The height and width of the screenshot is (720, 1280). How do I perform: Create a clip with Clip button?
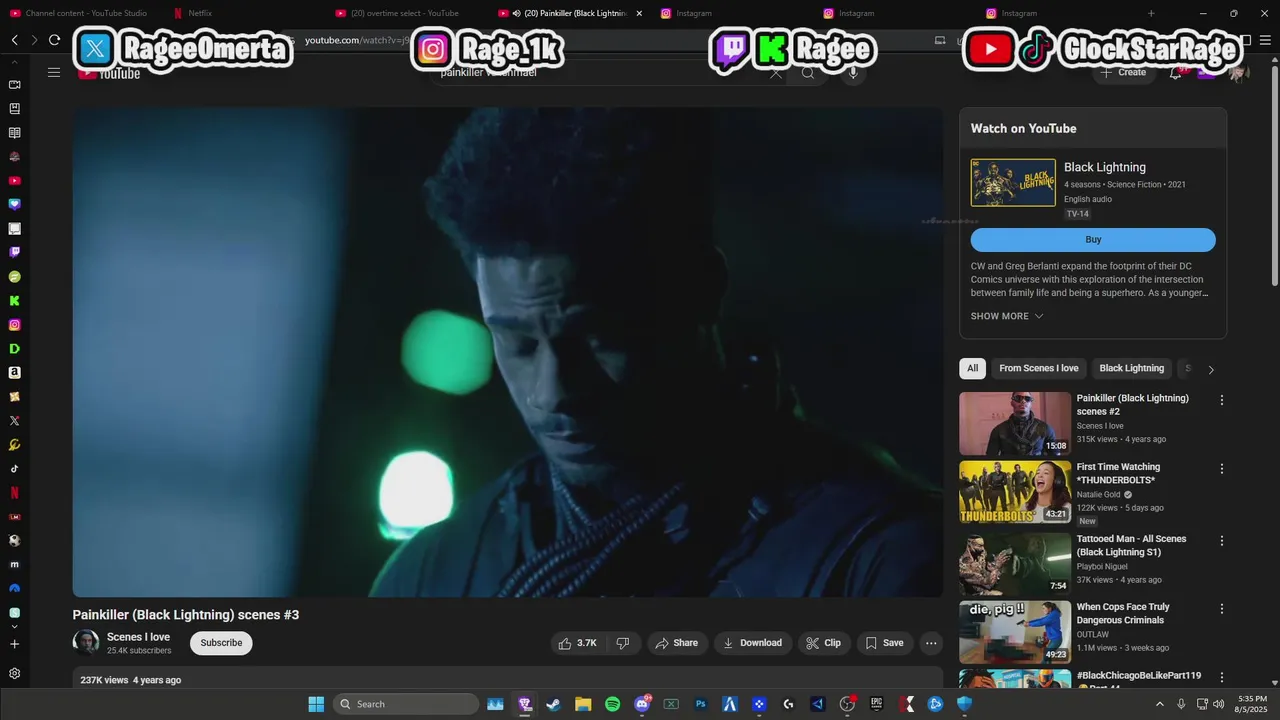[x=824, y=643]
